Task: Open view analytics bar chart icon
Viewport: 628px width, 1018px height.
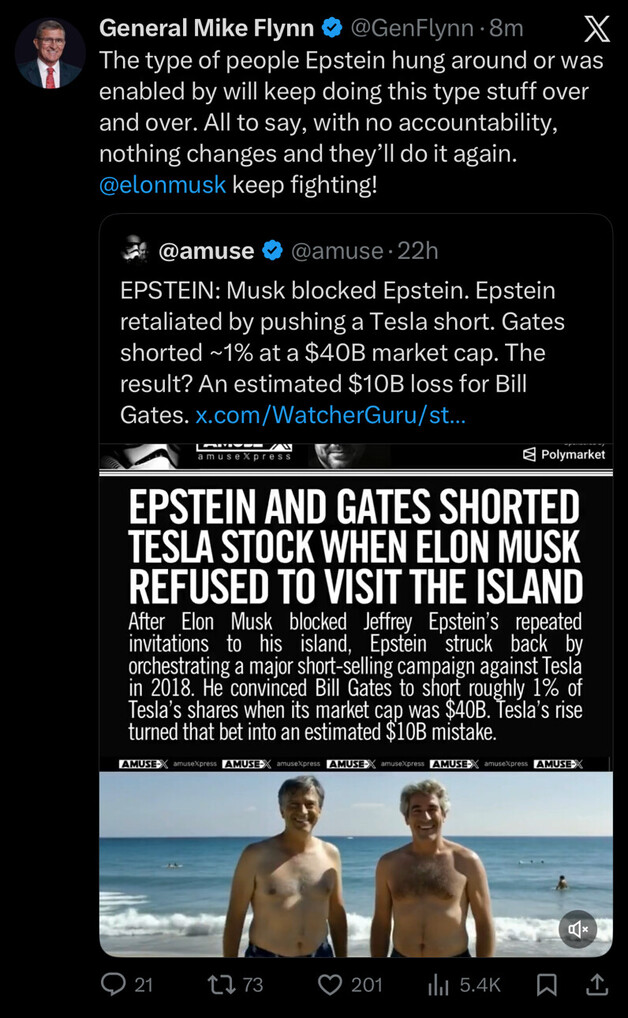Action: (x=439, y=985)
